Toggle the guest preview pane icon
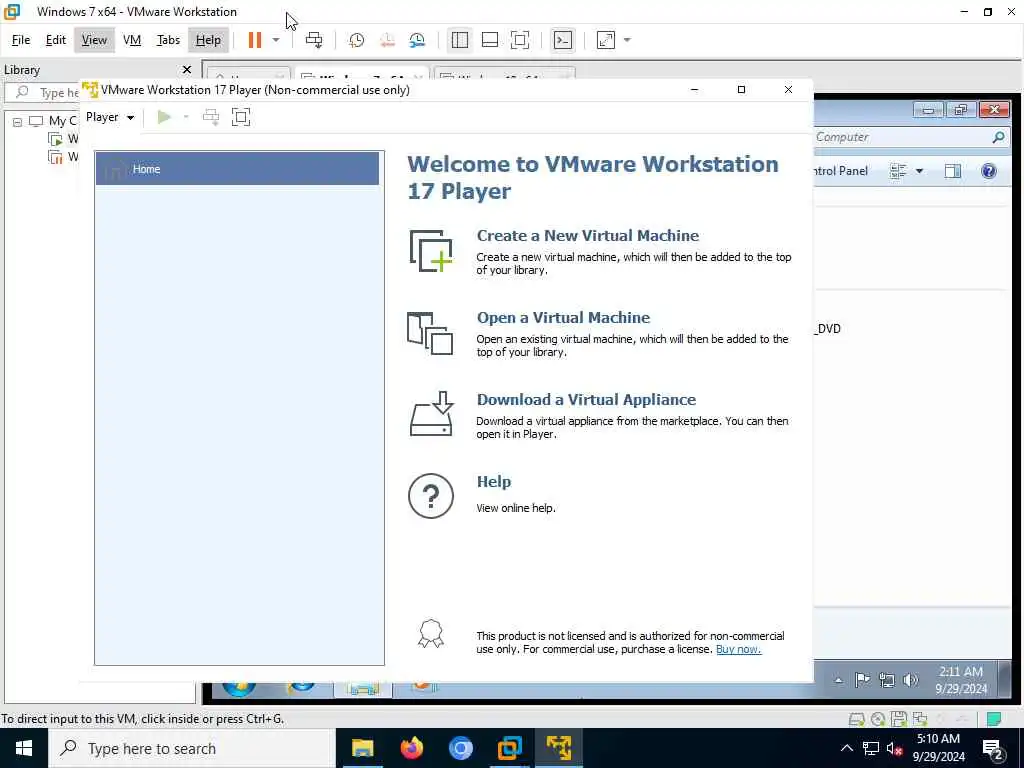This screenshot has width=1024, height=768. pyautogui.click(x=953, y=171)
